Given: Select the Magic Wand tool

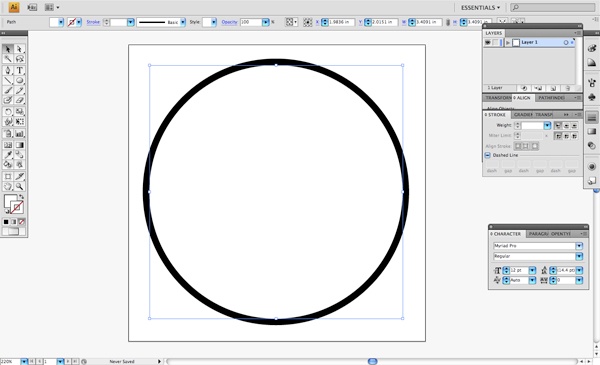Looking at the screenshot, I should [8, 59].
